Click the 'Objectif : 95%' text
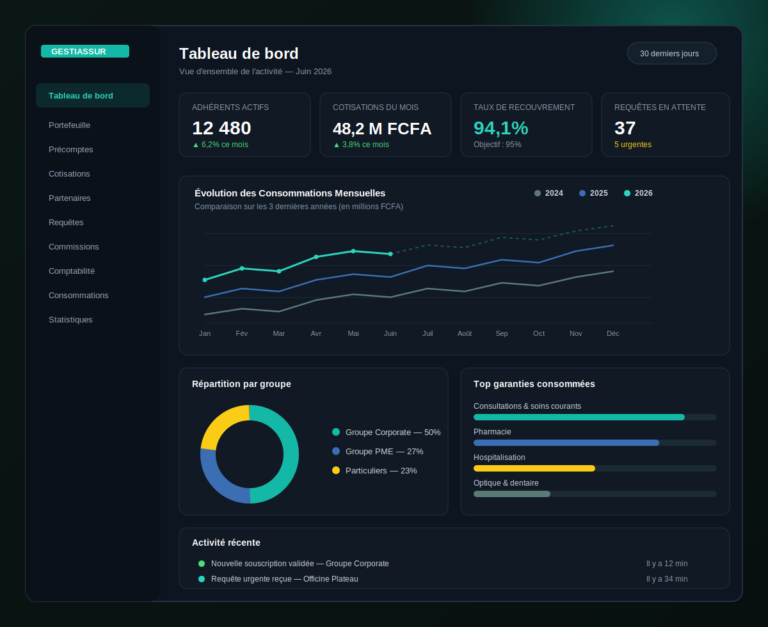Screen dimensions: 768x627 (x=497, y=145)
